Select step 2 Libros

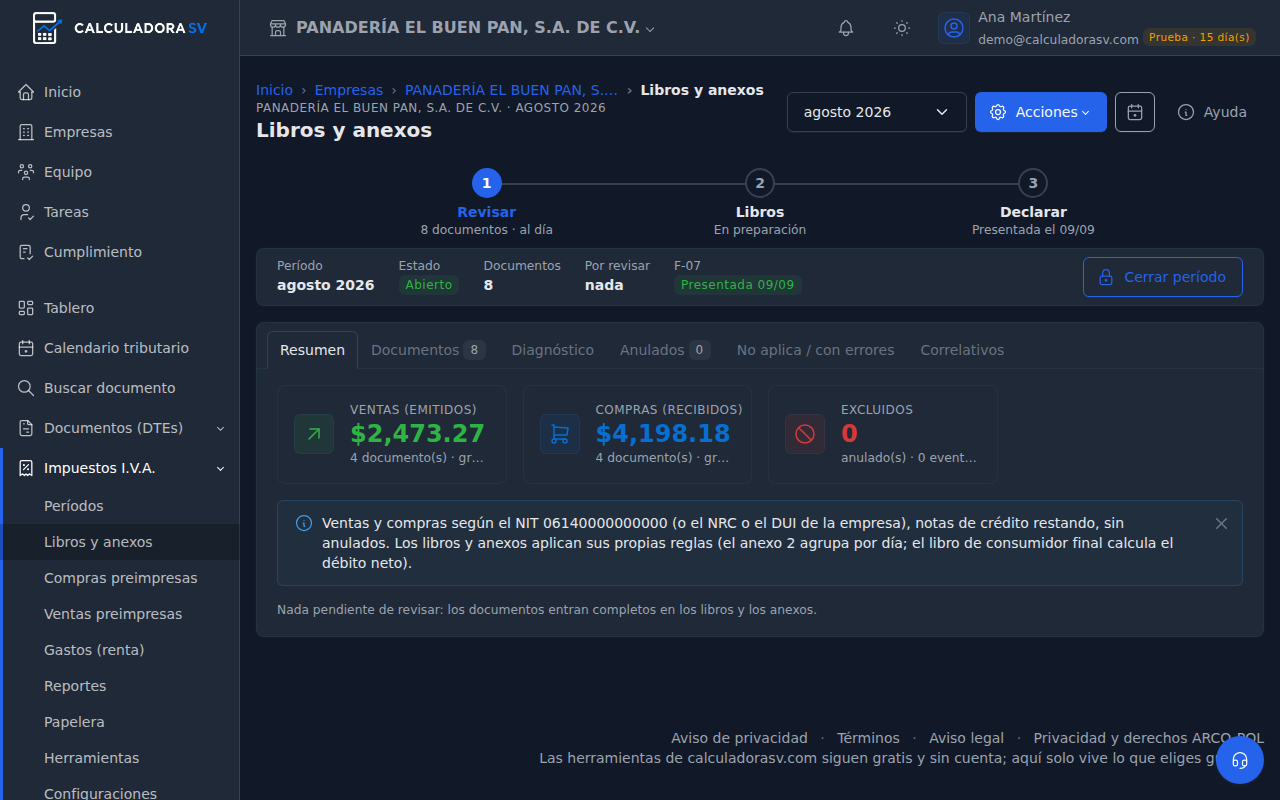coord(760,203)
